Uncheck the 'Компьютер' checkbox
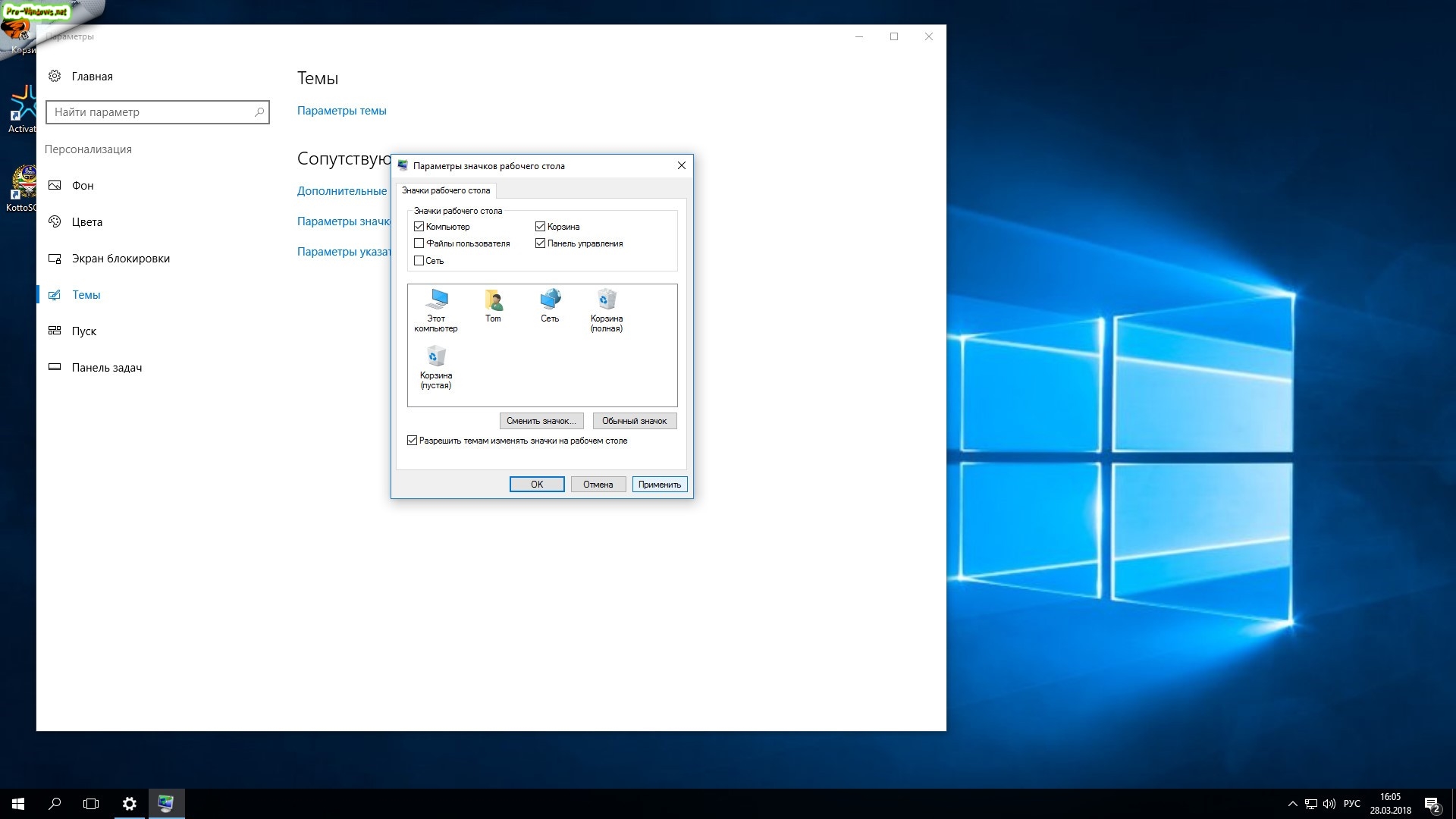1456x819 pixels. click(x=419, y=227)
